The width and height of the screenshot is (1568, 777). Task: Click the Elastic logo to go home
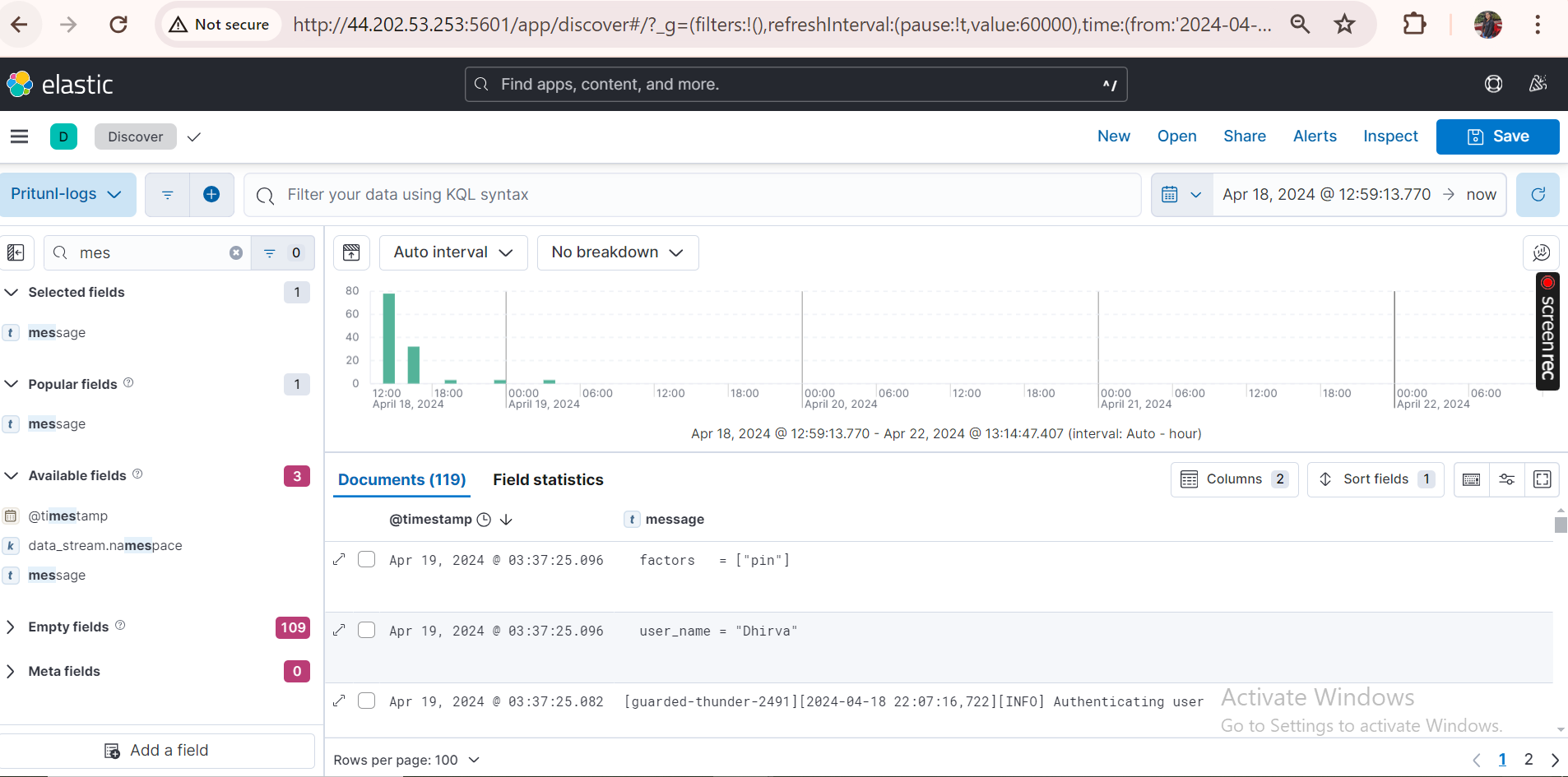pyautogui.click(x=60, y=84)
